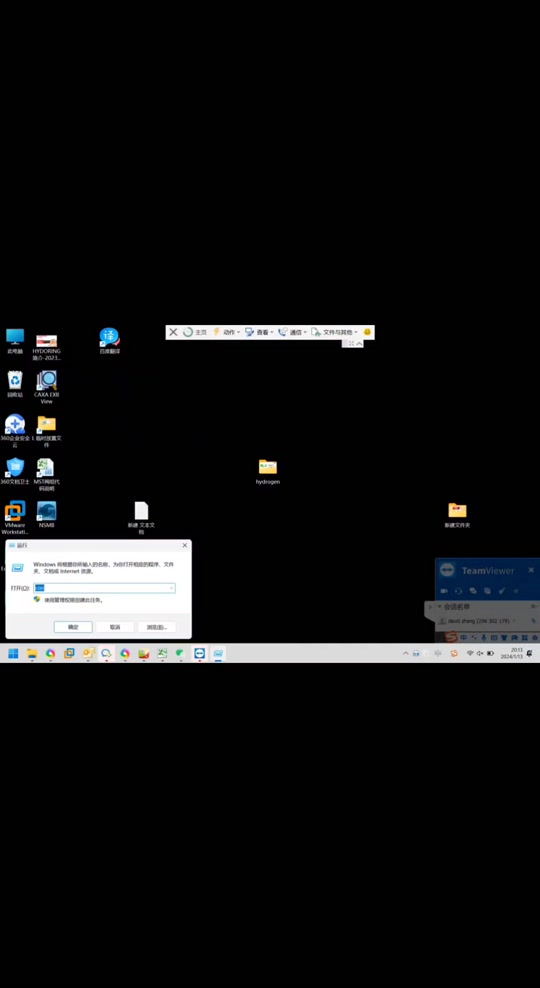Click the TeamViewer icon on the taskbar
The width and height of the screenshot is (540, 988).
[x=200, y=653]
